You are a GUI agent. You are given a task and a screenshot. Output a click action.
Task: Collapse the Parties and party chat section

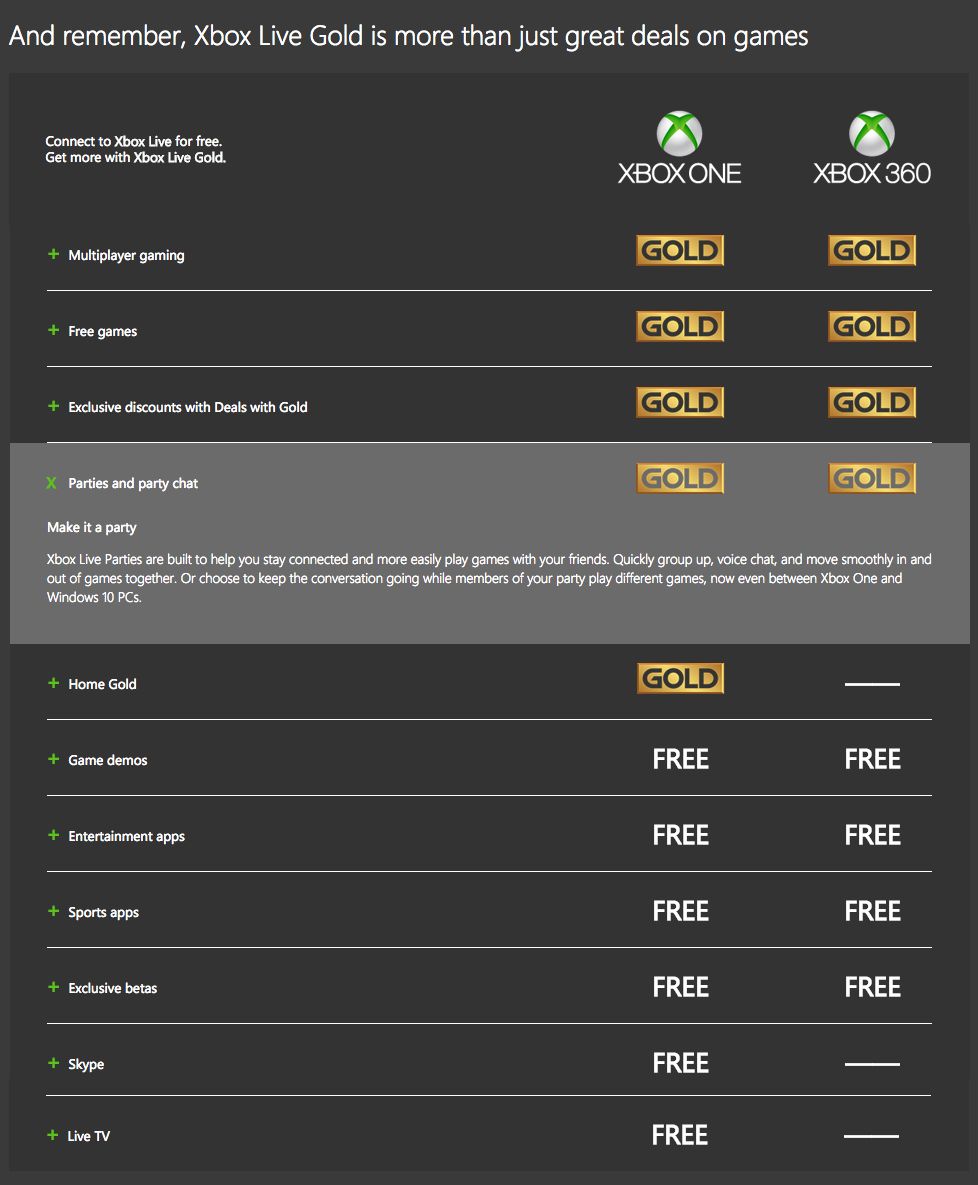(x=52, y=484)
